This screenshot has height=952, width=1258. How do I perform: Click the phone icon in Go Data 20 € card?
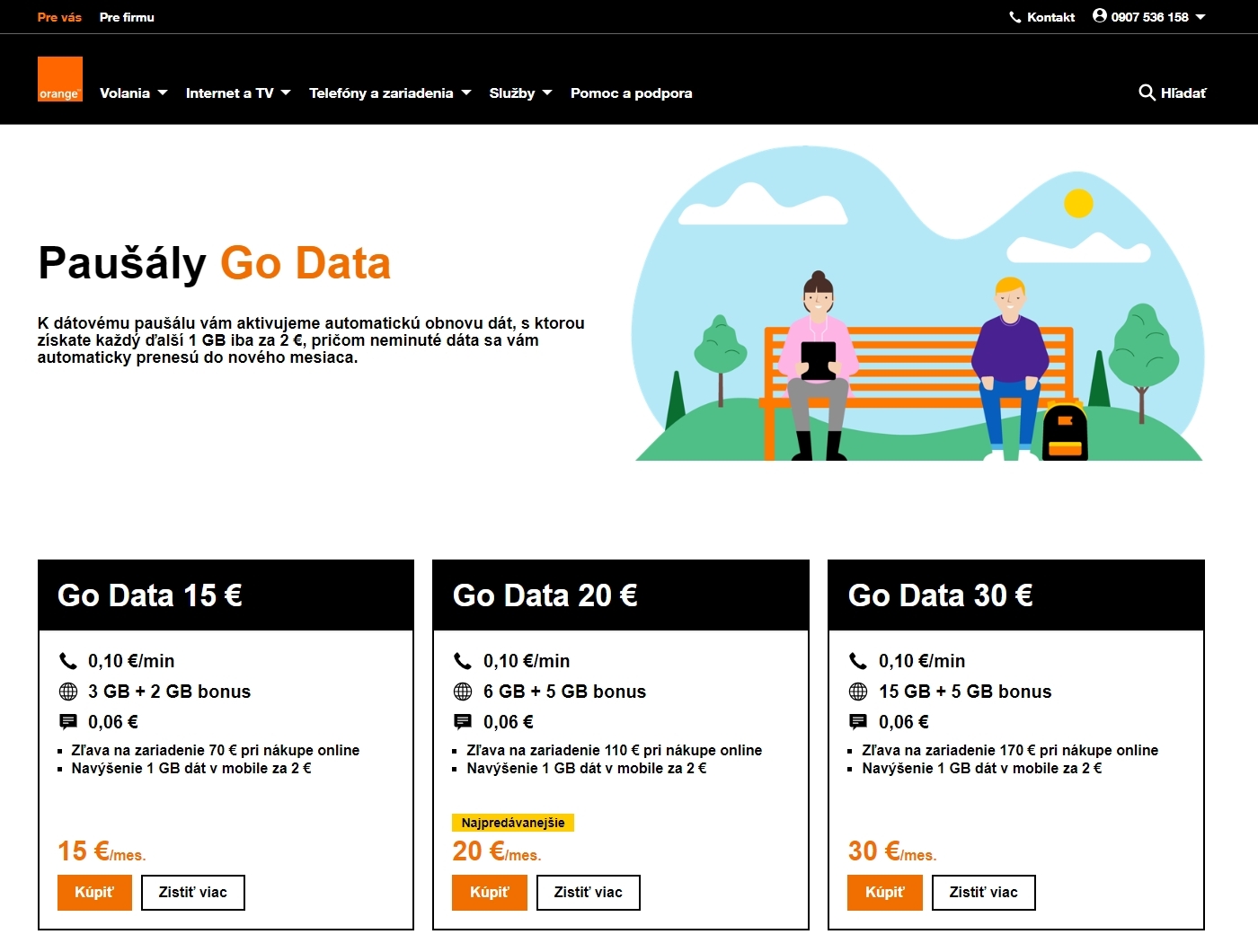463,661
